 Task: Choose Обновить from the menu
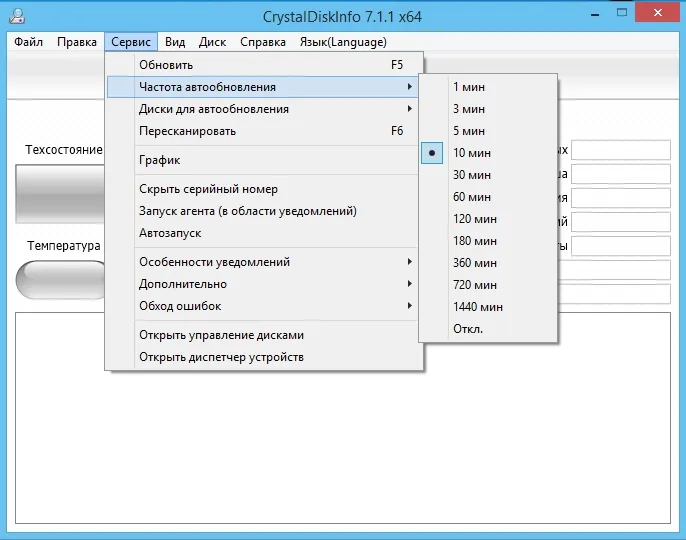[264, 65]
